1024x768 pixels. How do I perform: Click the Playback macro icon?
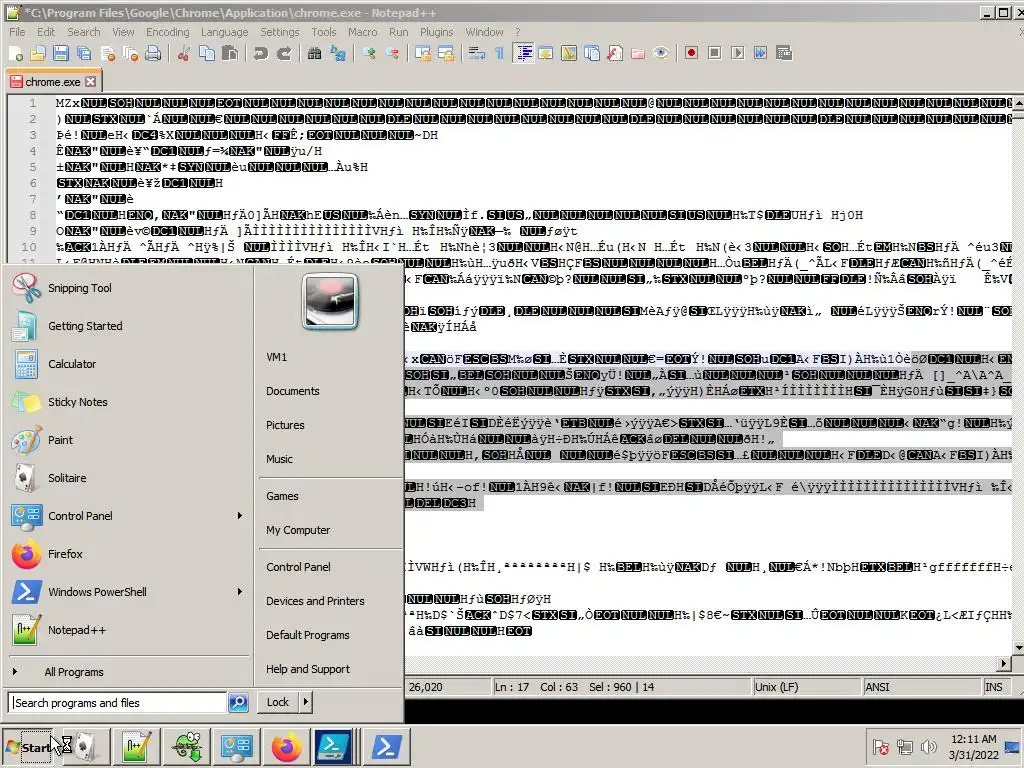point(737,53)
